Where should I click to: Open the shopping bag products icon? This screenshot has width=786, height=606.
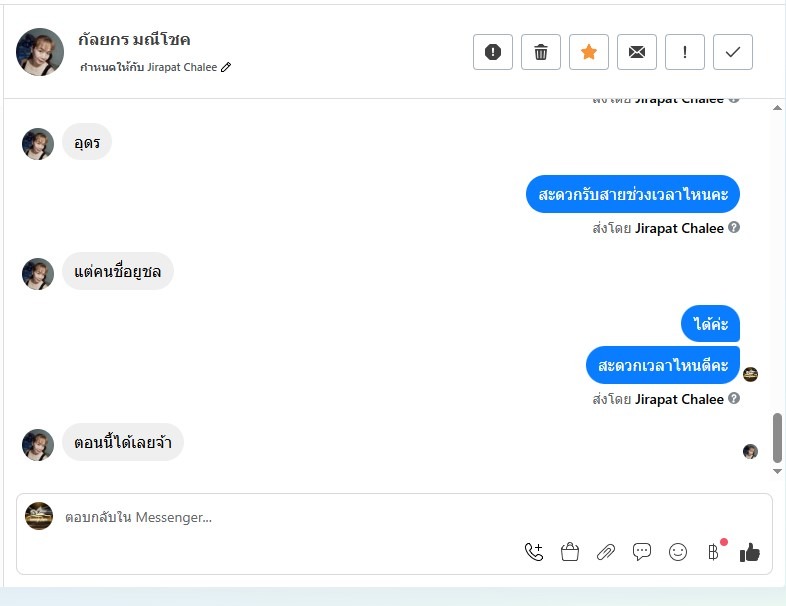click(x=570, y=552)
